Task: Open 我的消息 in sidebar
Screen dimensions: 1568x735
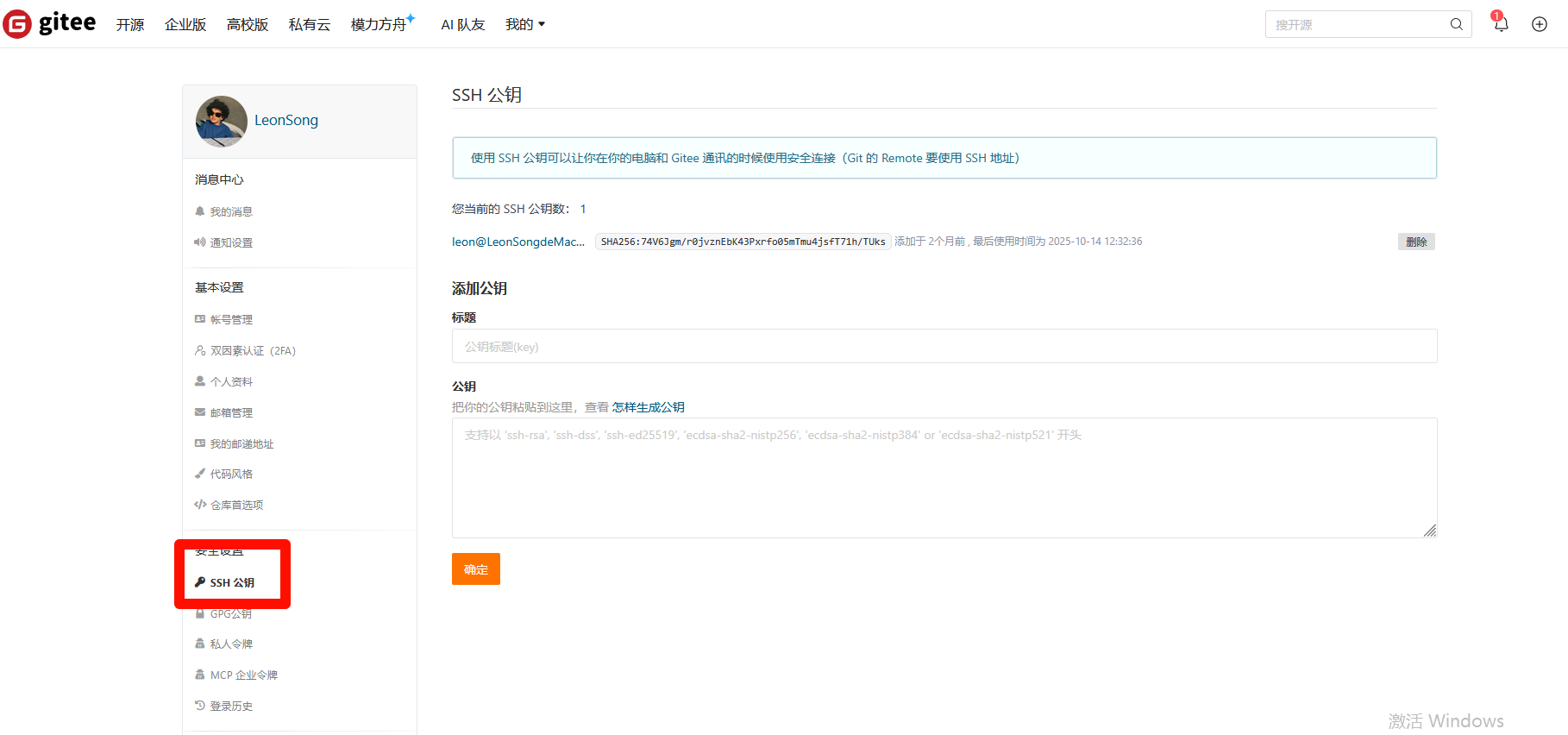Action: click(231, 211)
